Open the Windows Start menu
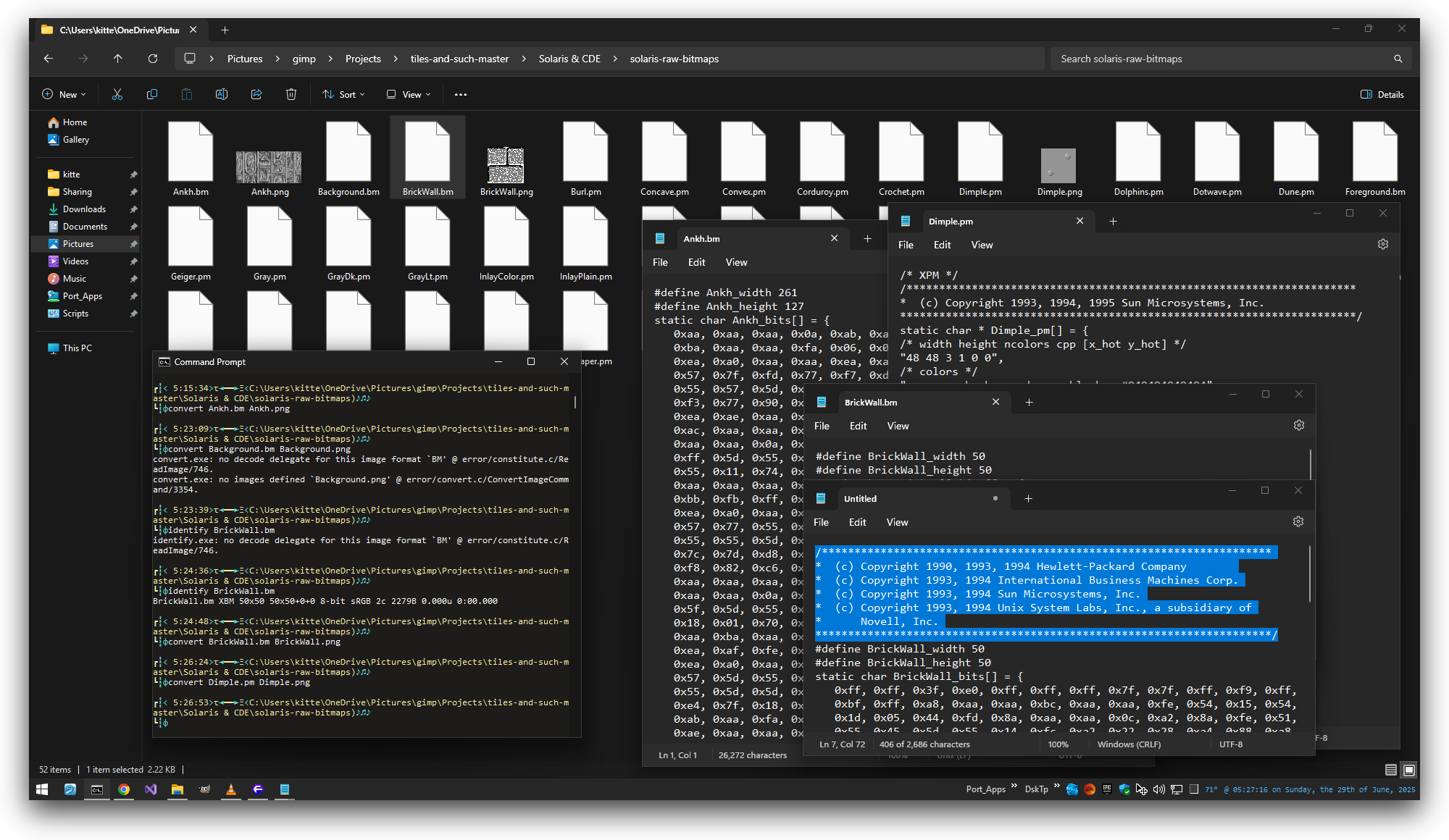 pyautogui.click(x=42, y=789)
